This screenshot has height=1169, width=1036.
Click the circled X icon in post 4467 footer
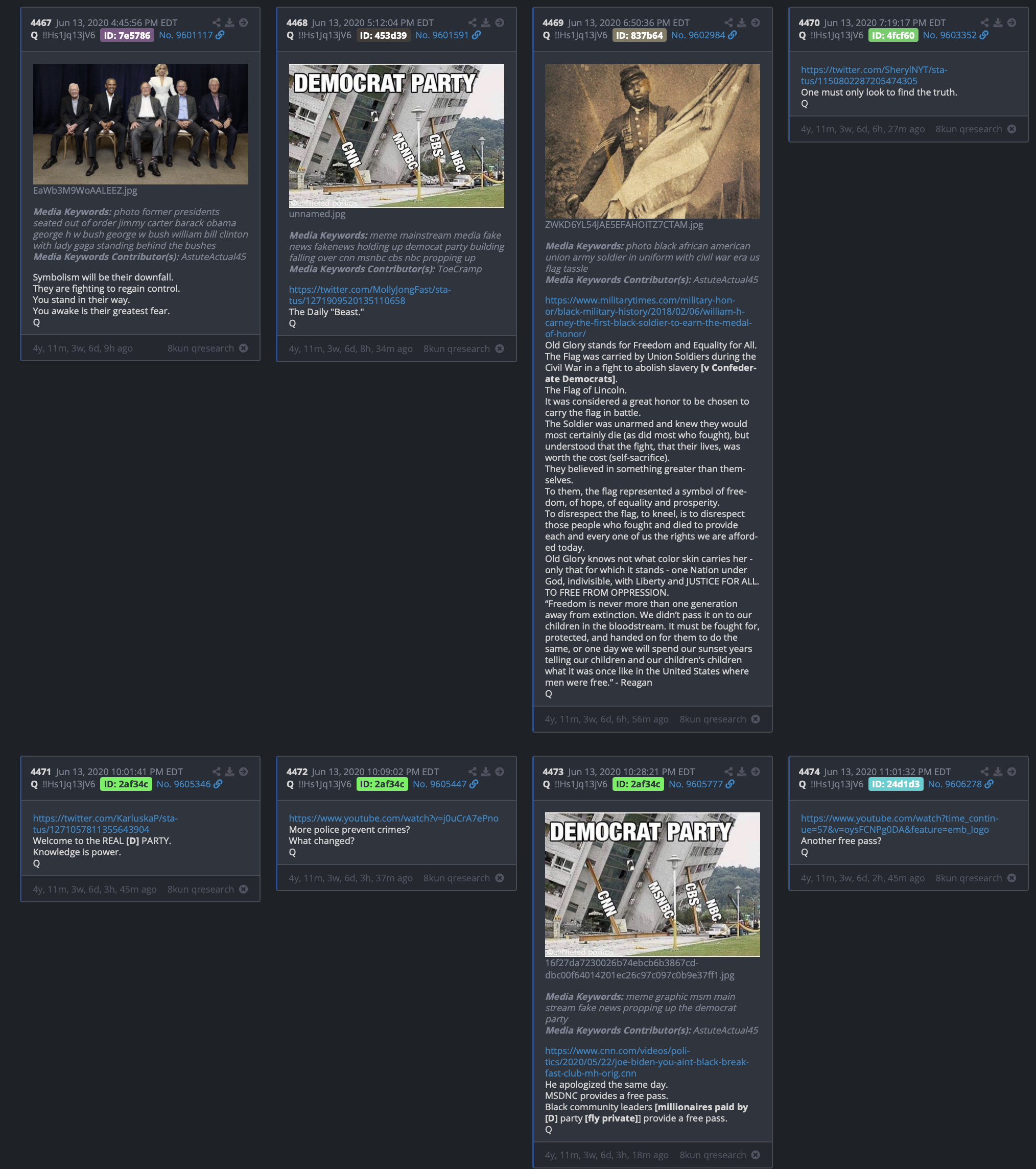(x=244, y=348)
